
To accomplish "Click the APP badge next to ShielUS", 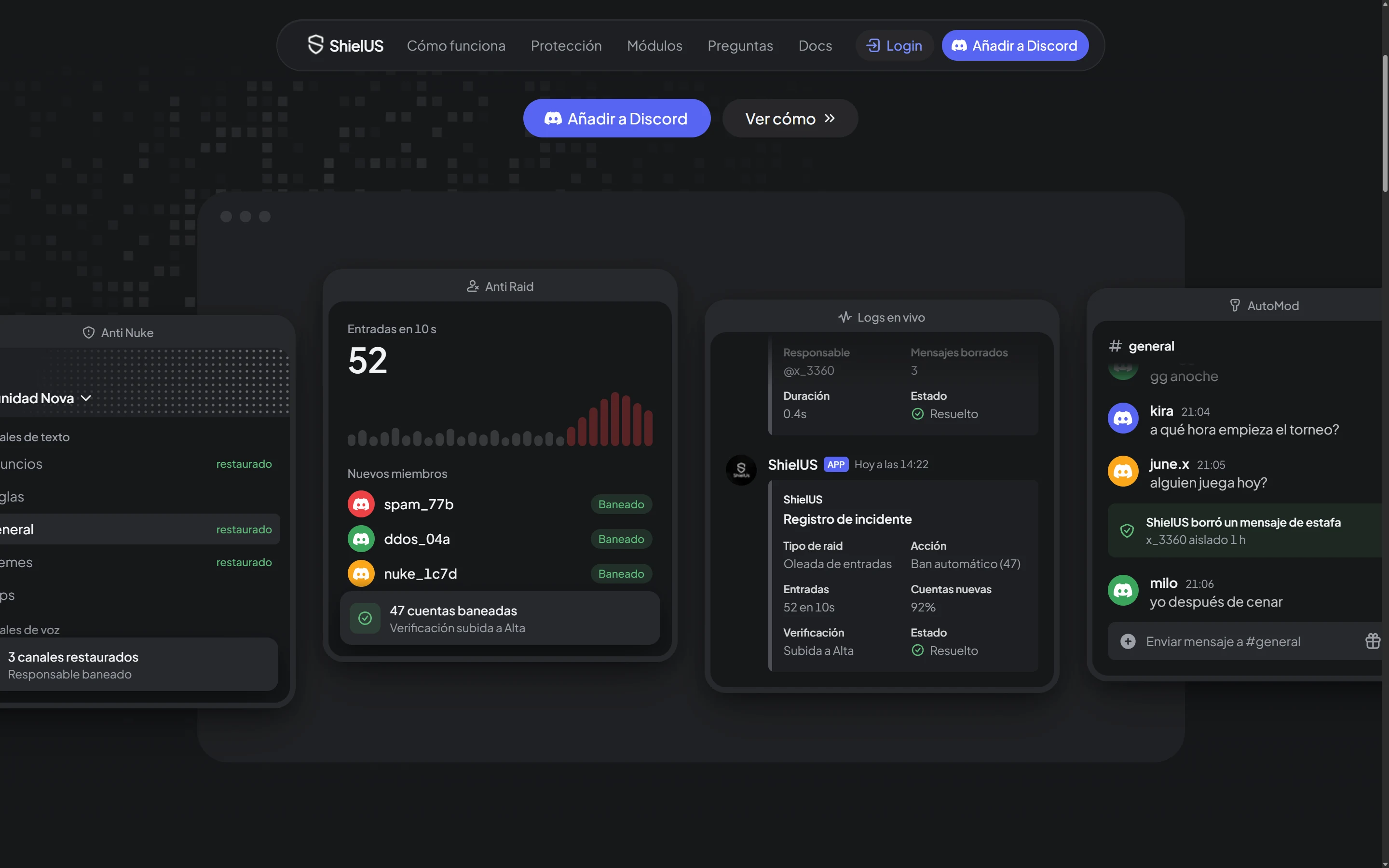I will 836,464.
